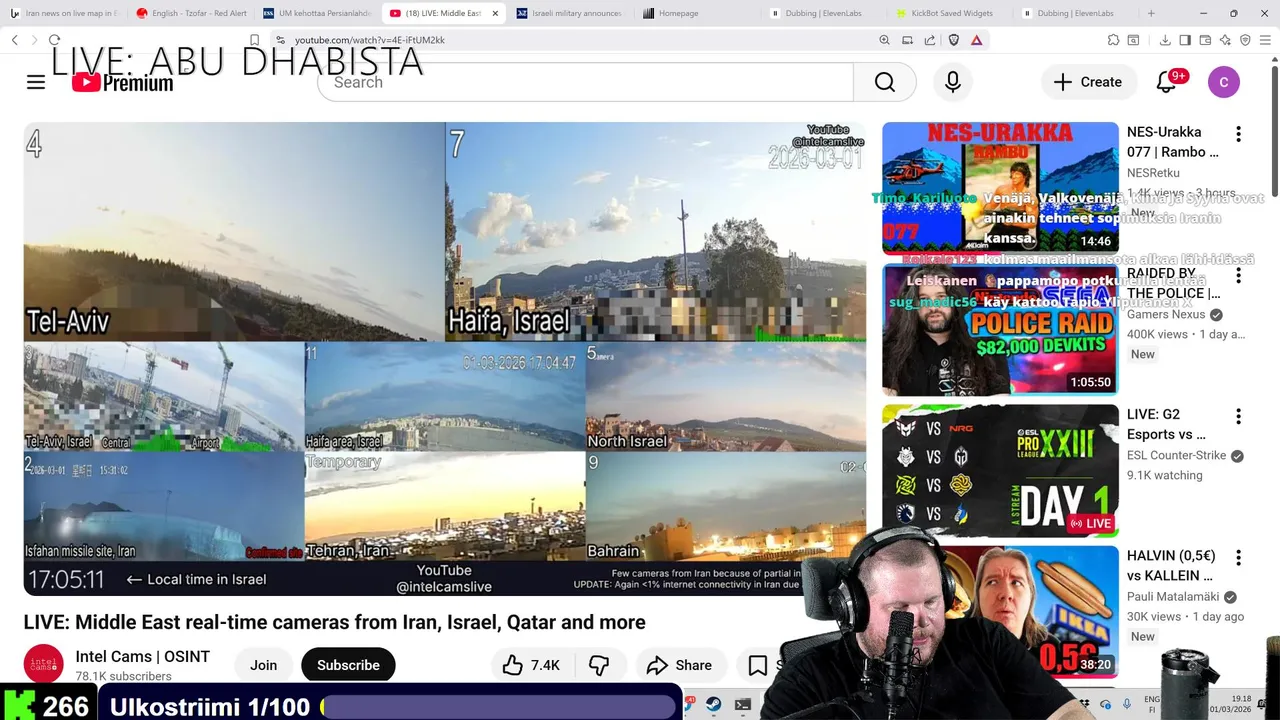Open the Intel Cams channel avatar
1280x720 pixels.
[44, 665]
